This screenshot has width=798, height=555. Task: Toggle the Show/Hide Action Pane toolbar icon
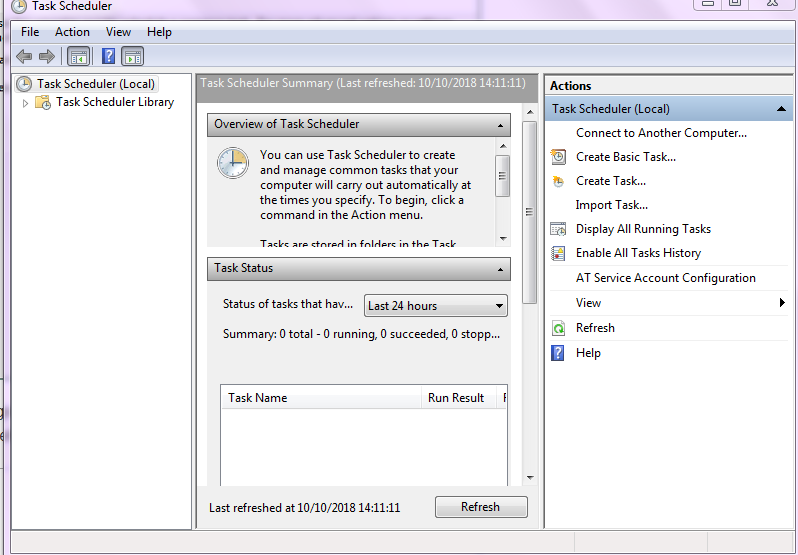[132, 56]
